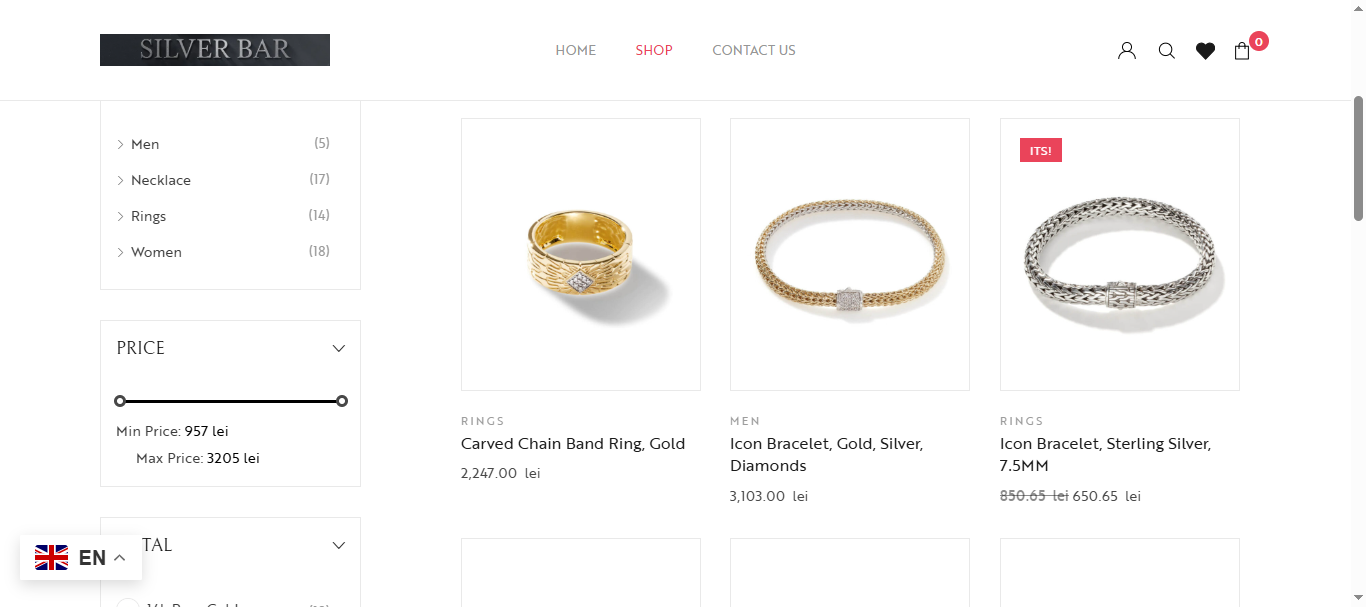Screen dimensions: 1366x607
Task: Click the minimum price slider handle
Action: 120,401
